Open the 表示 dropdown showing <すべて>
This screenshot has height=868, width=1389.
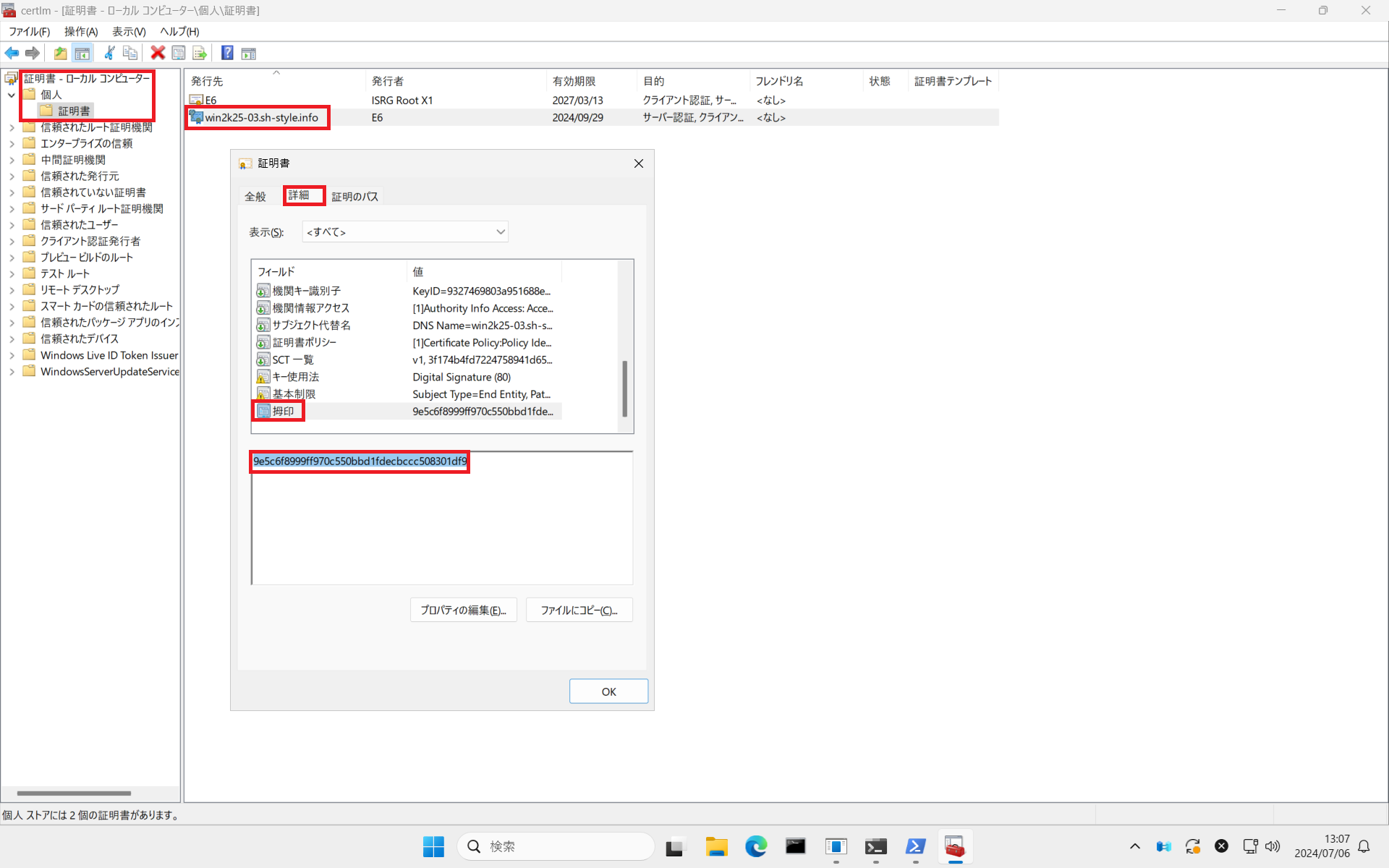(405, 232)
